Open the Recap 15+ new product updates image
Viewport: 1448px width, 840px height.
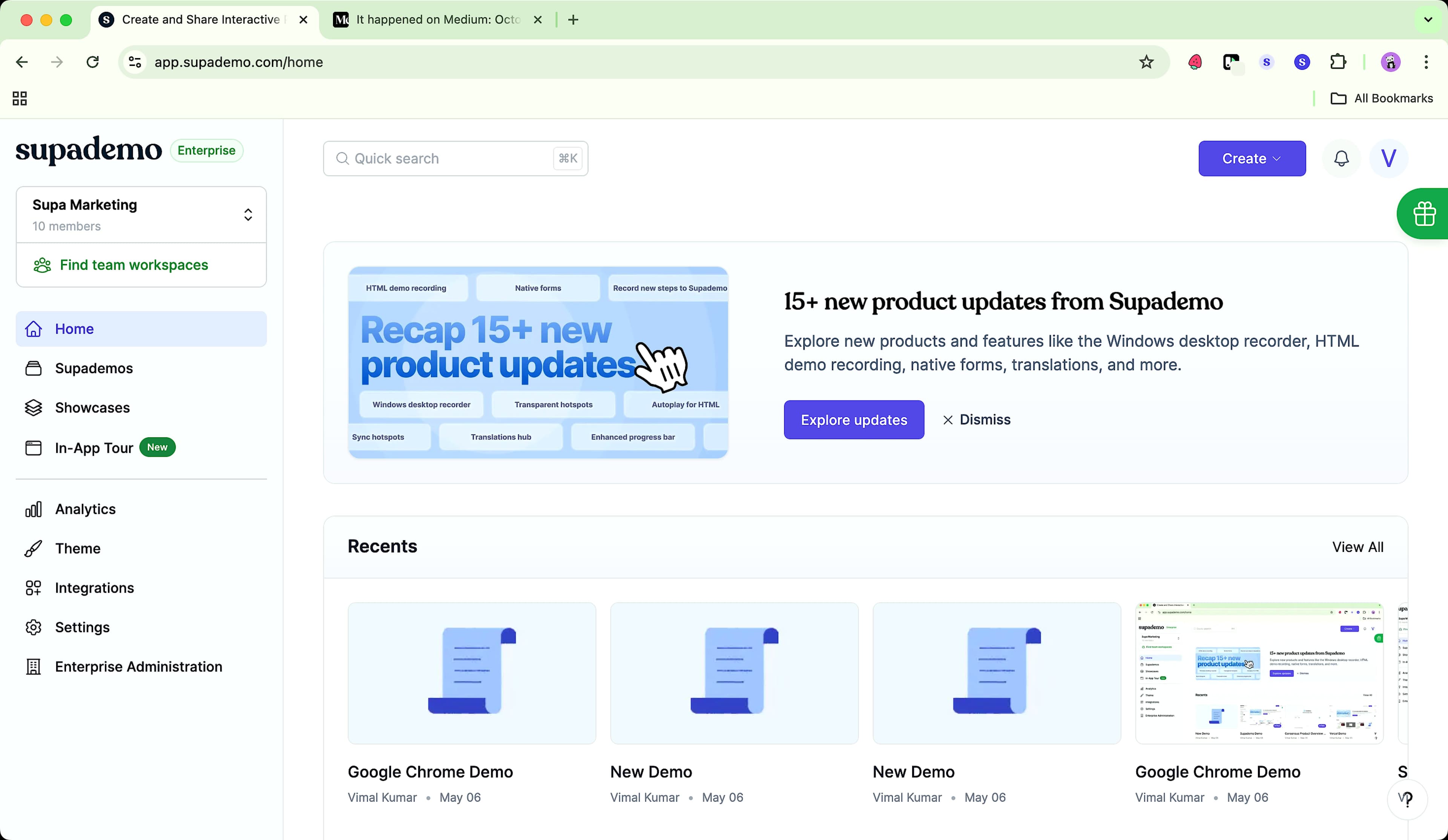point(538,363)
